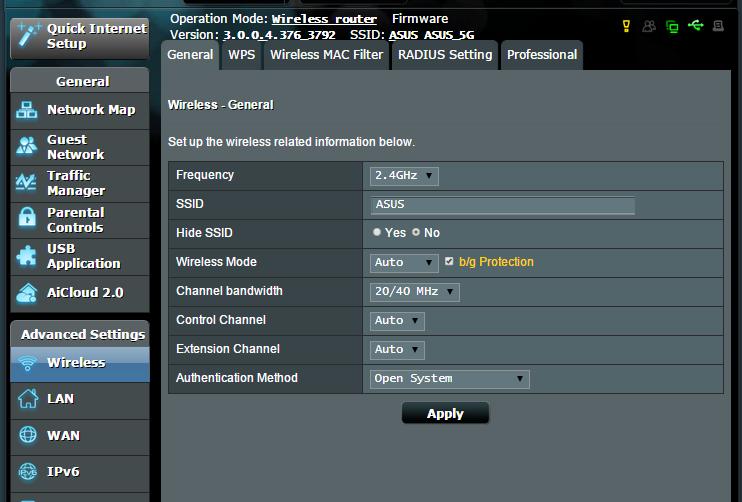Open the Channel bandwidth 20/40 MHz dropdown
Image resolution: width=742 pixels, height=502 pixels.
(415, 291)
